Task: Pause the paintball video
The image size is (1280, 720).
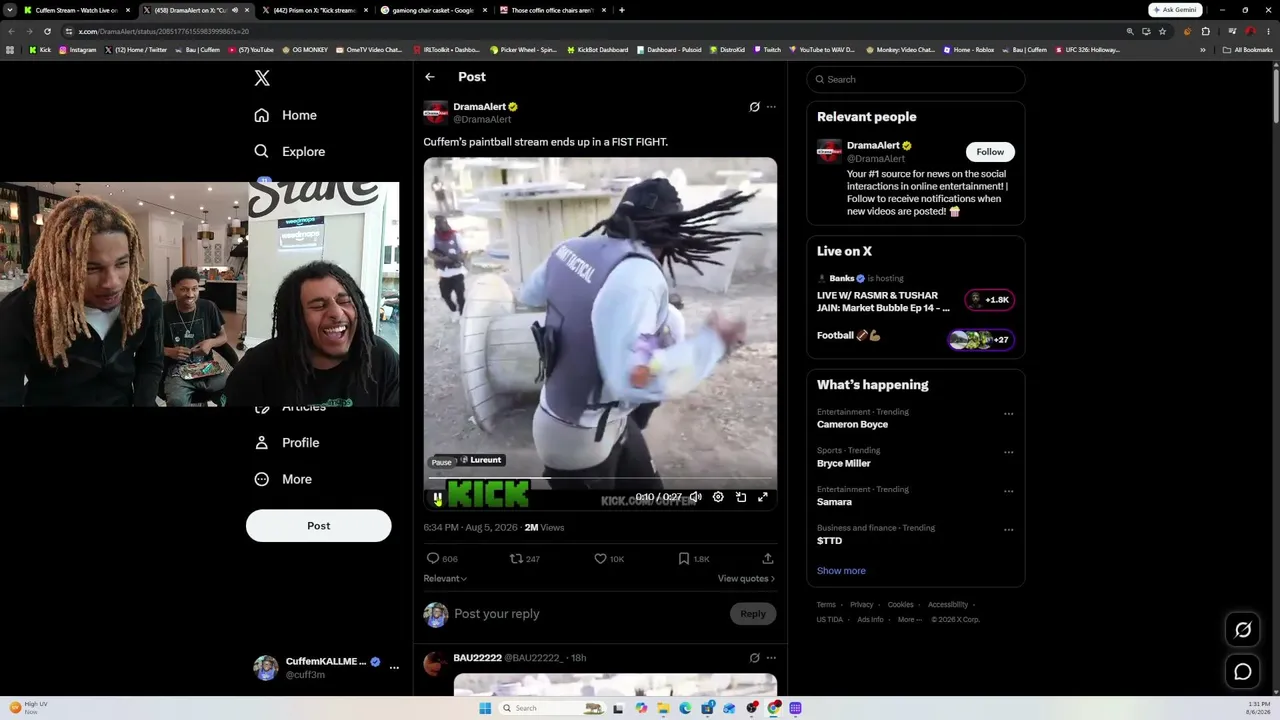Action: tap(437, 497)
